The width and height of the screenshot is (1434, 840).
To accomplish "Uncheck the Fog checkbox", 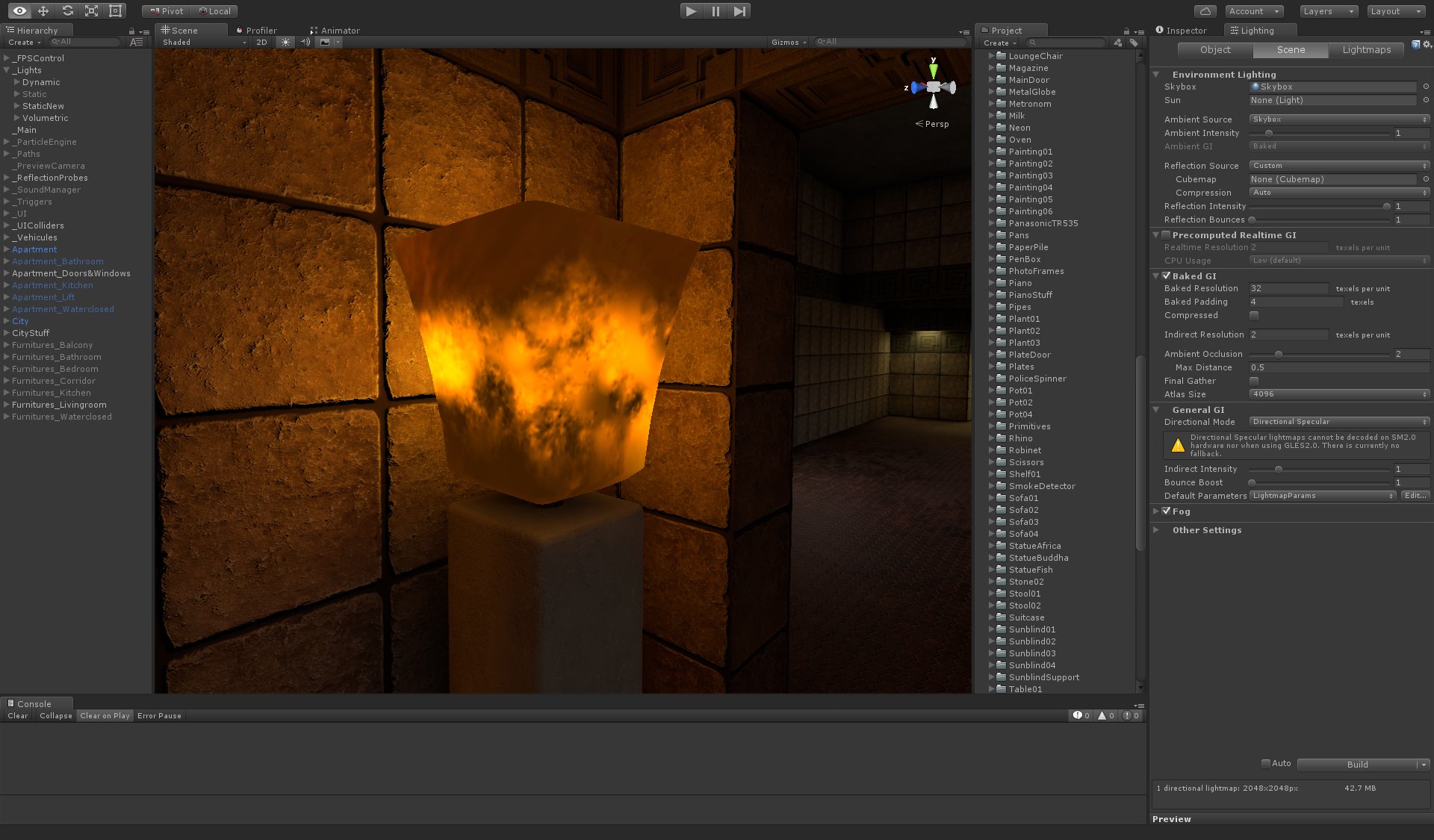I will (1166, 511).
